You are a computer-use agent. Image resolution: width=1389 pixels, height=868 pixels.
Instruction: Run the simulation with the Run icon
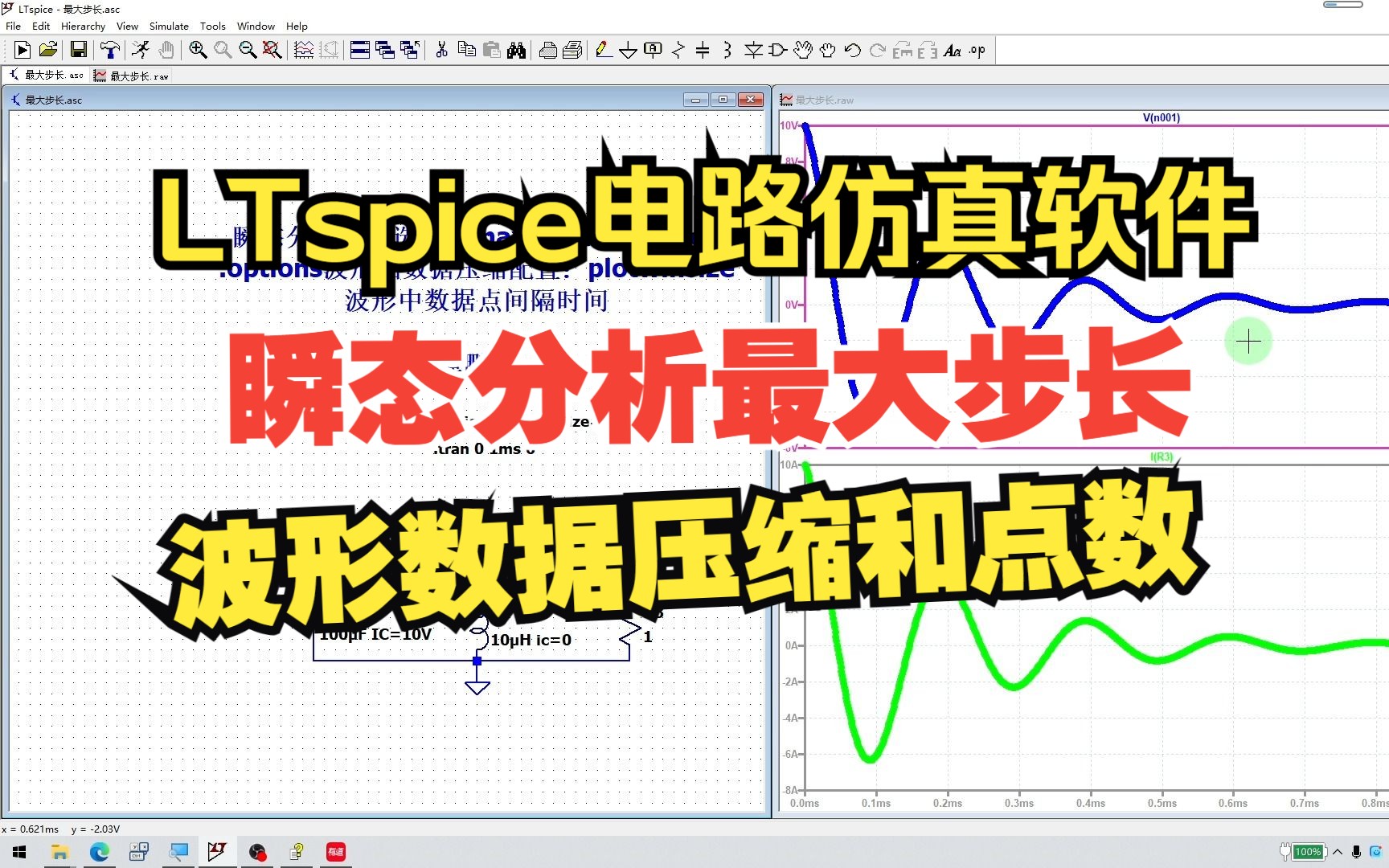click(22, 50)
